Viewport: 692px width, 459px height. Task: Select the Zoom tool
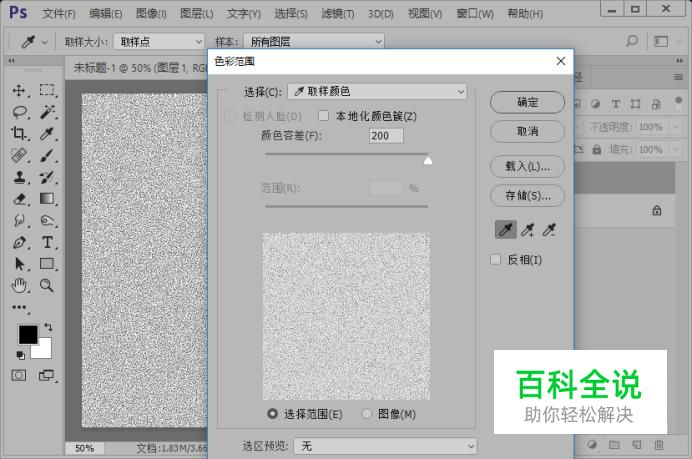tap(47, 286)
